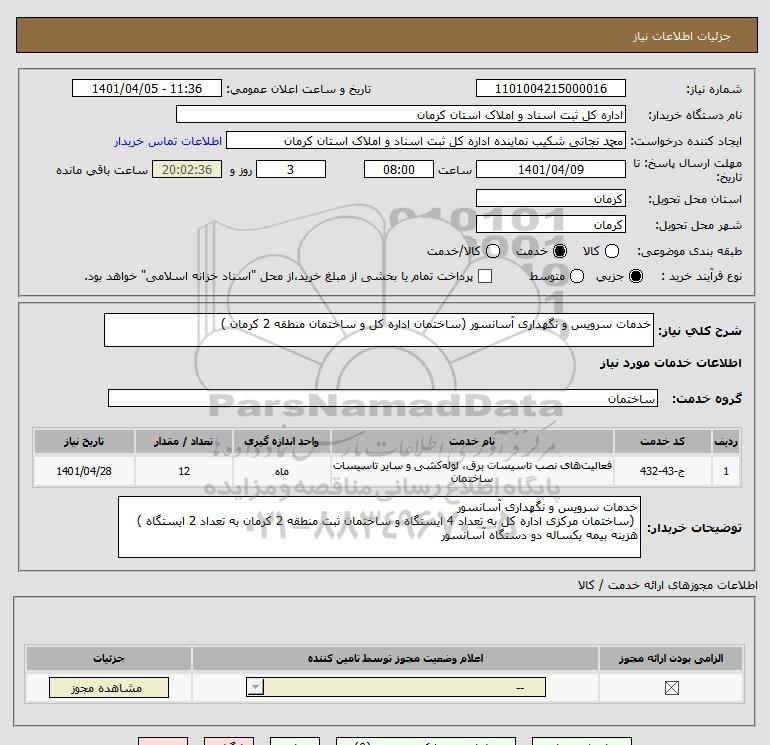Click the service name cell in row 1

tap(472, 471)
